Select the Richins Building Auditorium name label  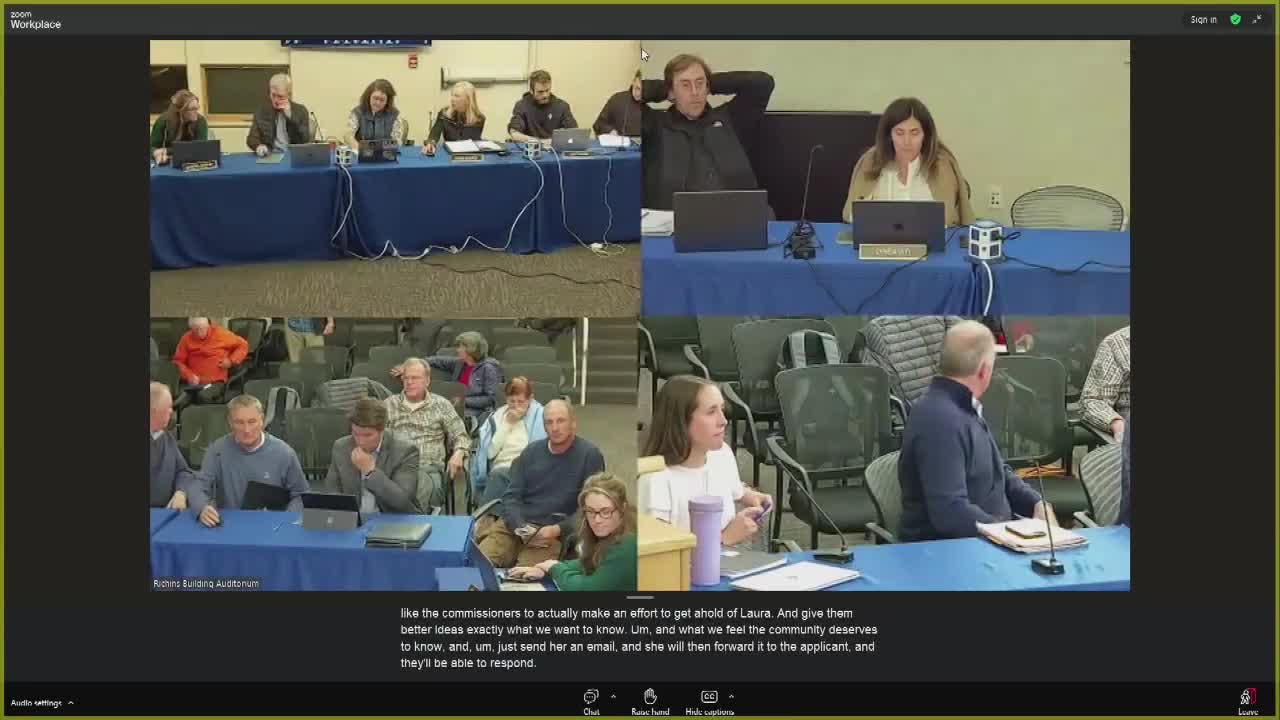[206, 583]
